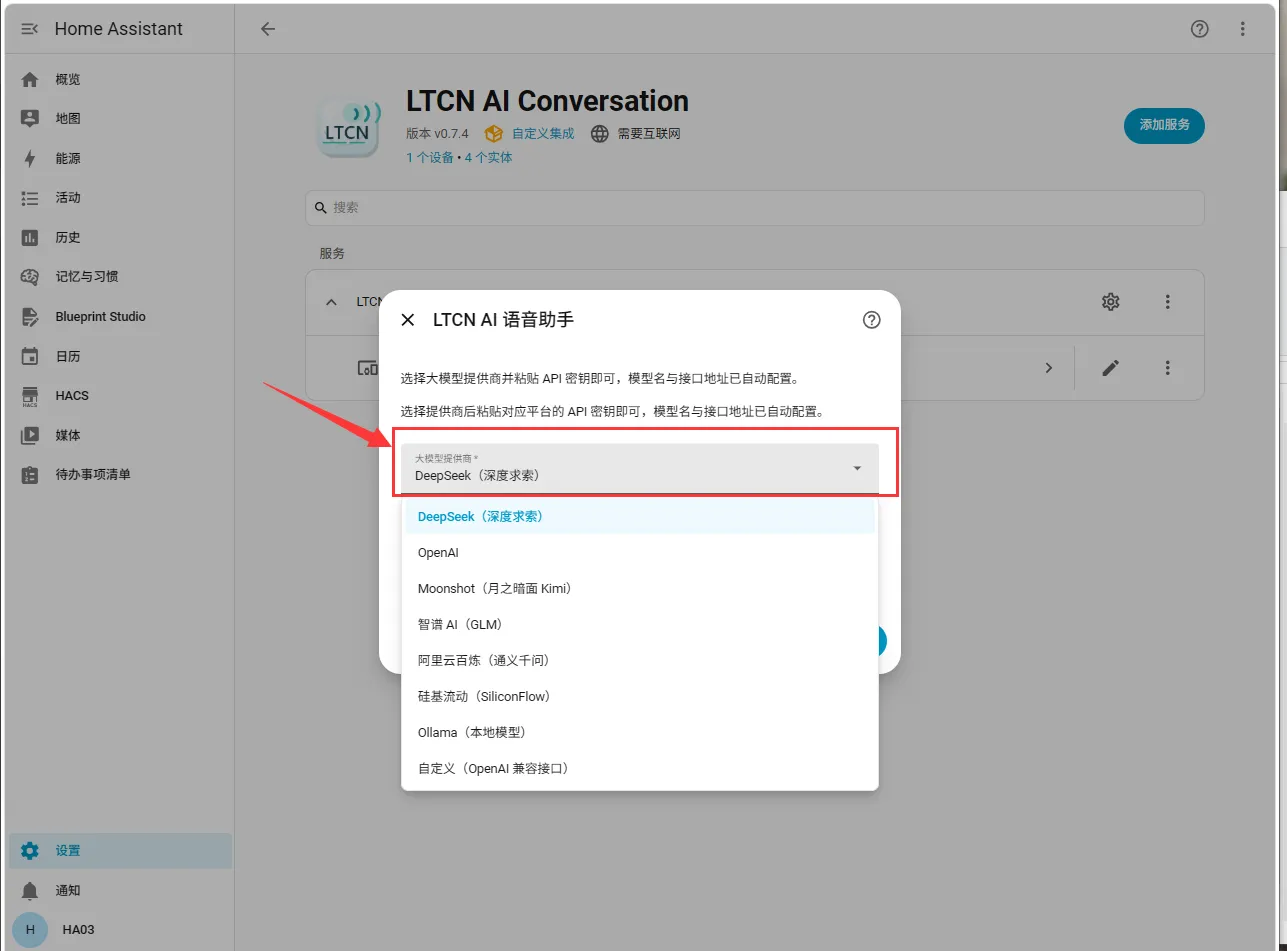
Task: Click the LTCN AI Conversation title
Action: pyautogui.click(x=547, y=101)
